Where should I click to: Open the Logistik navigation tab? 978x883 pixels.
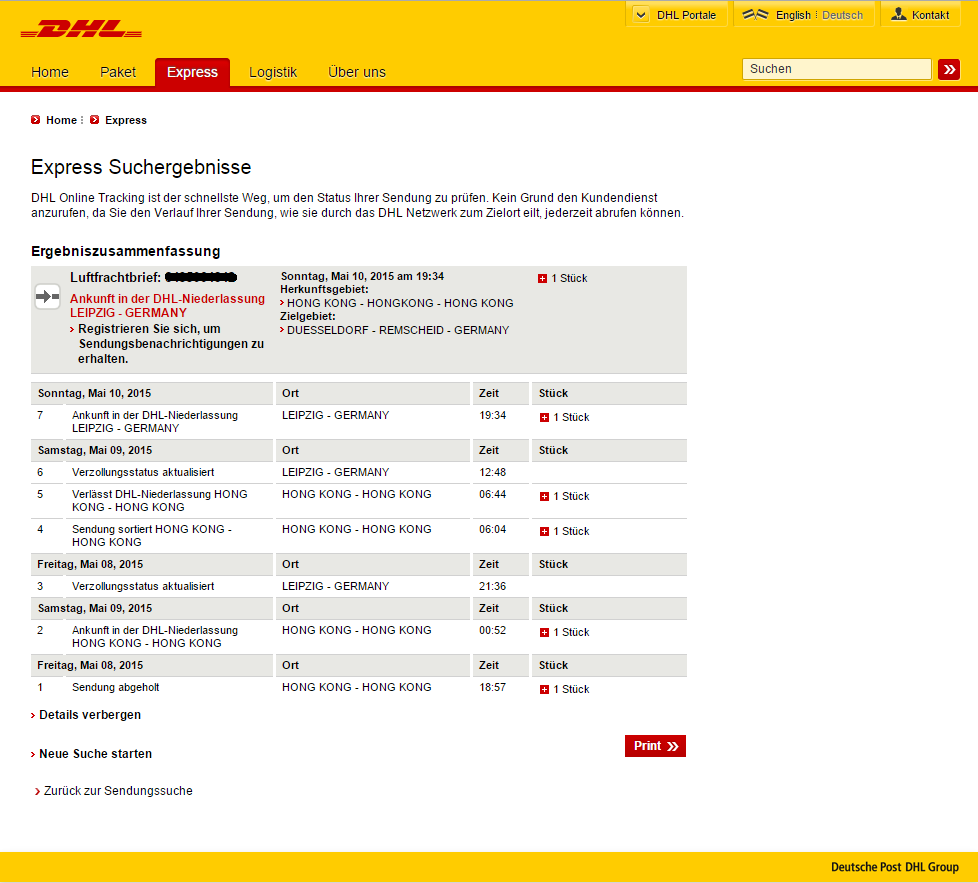click(273, 72)
